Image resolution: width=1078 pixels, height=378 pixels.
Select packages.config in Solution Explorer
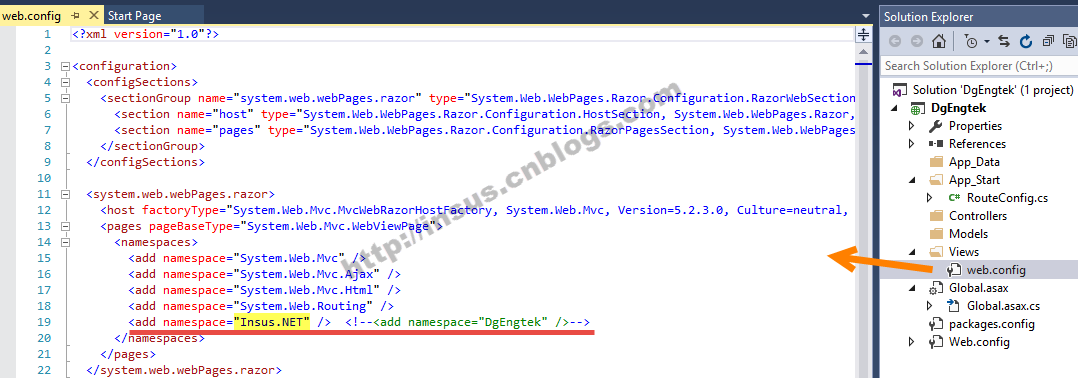[991, 324]
